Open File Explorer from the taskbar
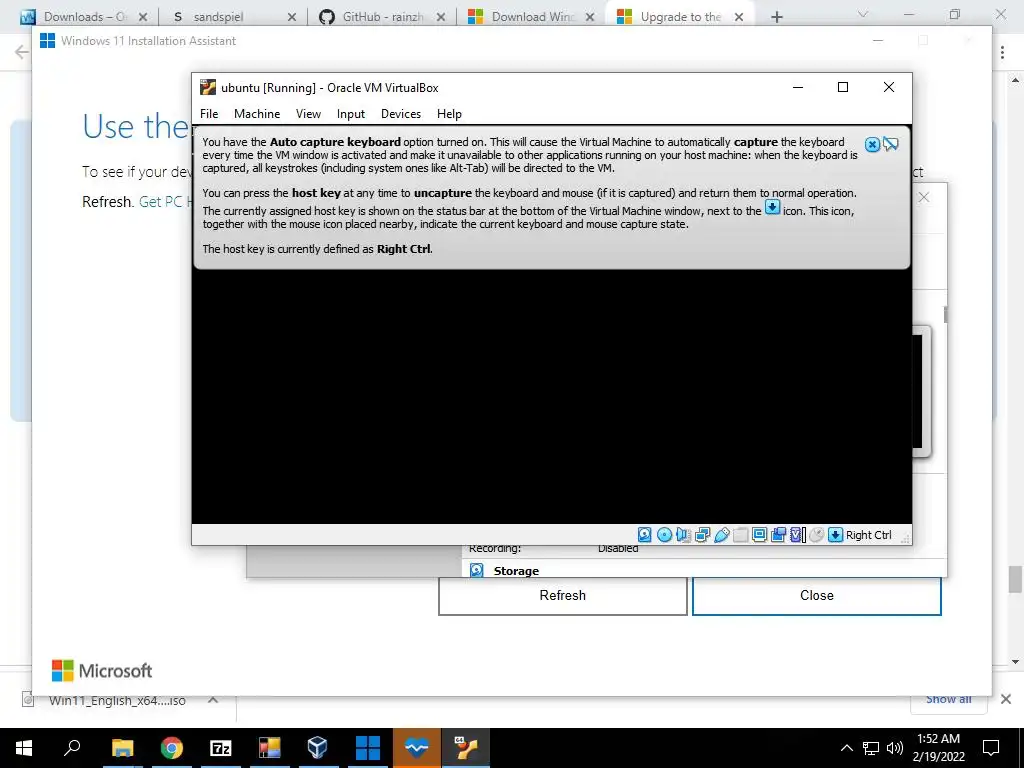Screen dimensions: 1024x768 click(122, 748)
